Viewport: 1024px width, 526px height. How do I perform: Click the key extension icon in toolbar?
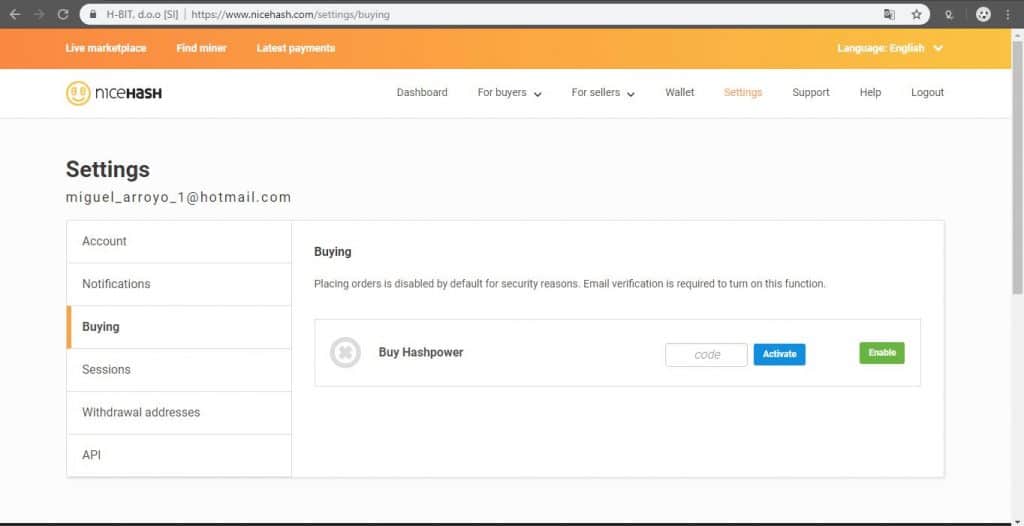[949, 14]
